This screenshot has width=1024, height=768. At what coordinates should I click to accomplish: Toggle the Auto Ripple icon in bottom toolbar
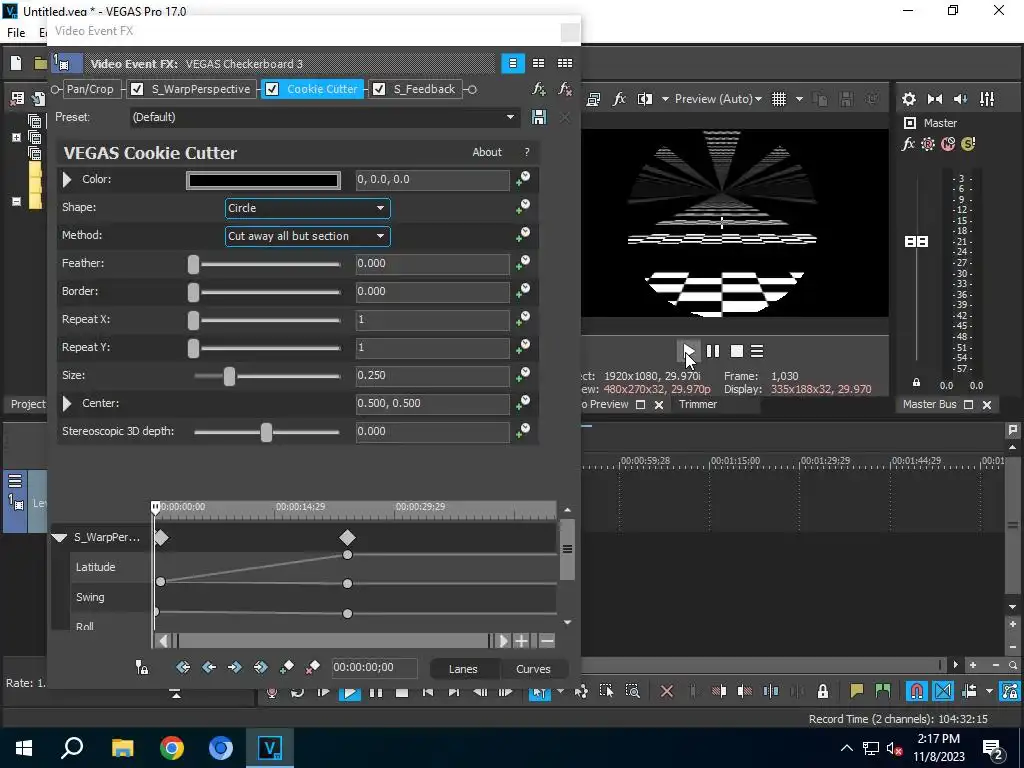[969, 691]
